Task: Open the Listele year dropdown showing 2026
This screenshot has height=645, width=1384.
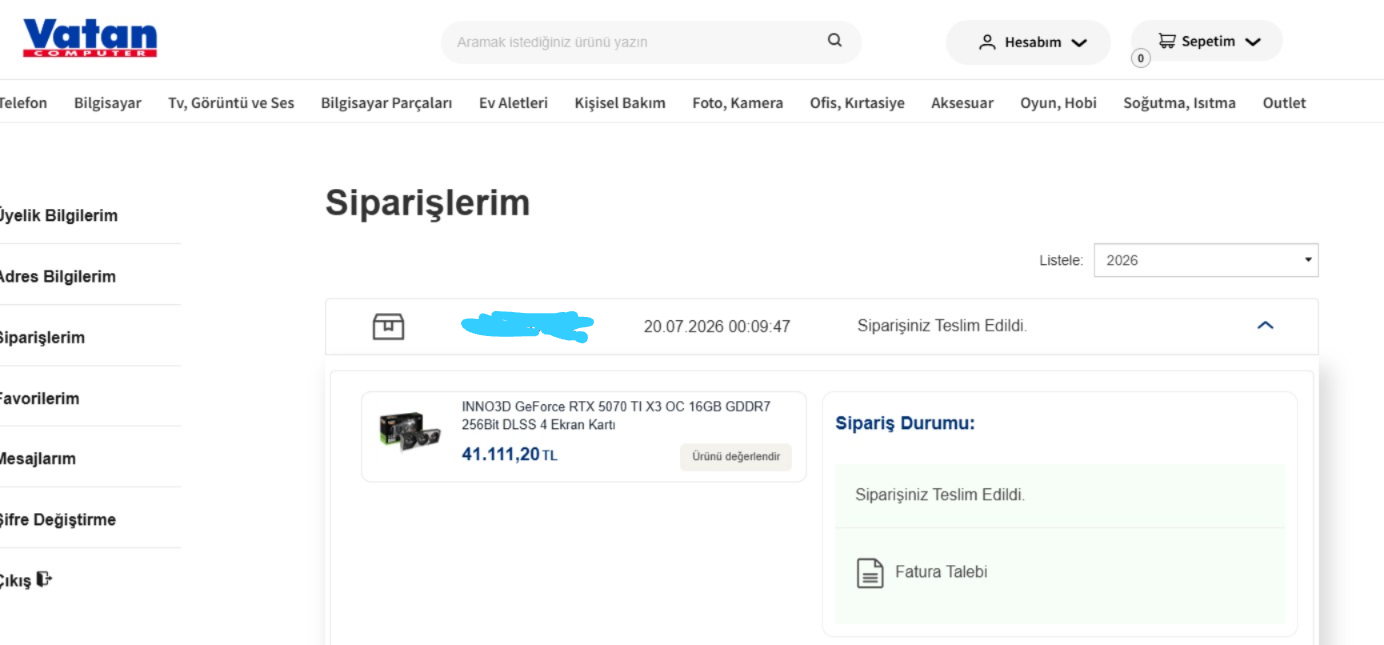Action: (1206, 260)
